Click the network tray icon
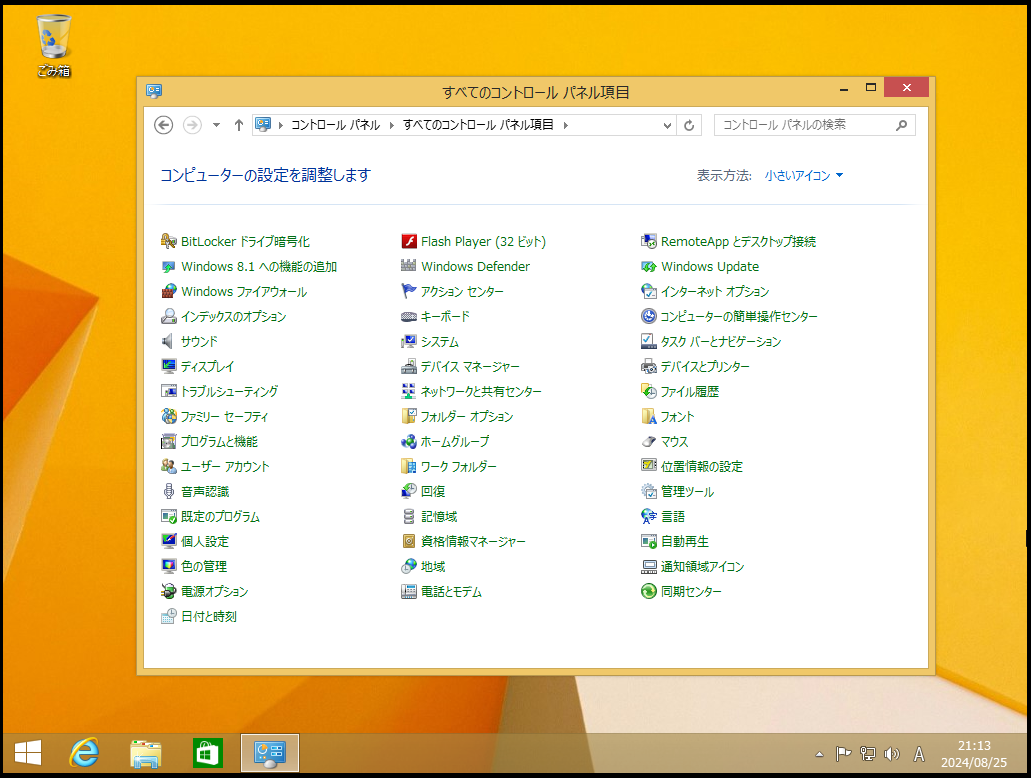The image size is (1031, 778). coord(868,754)
